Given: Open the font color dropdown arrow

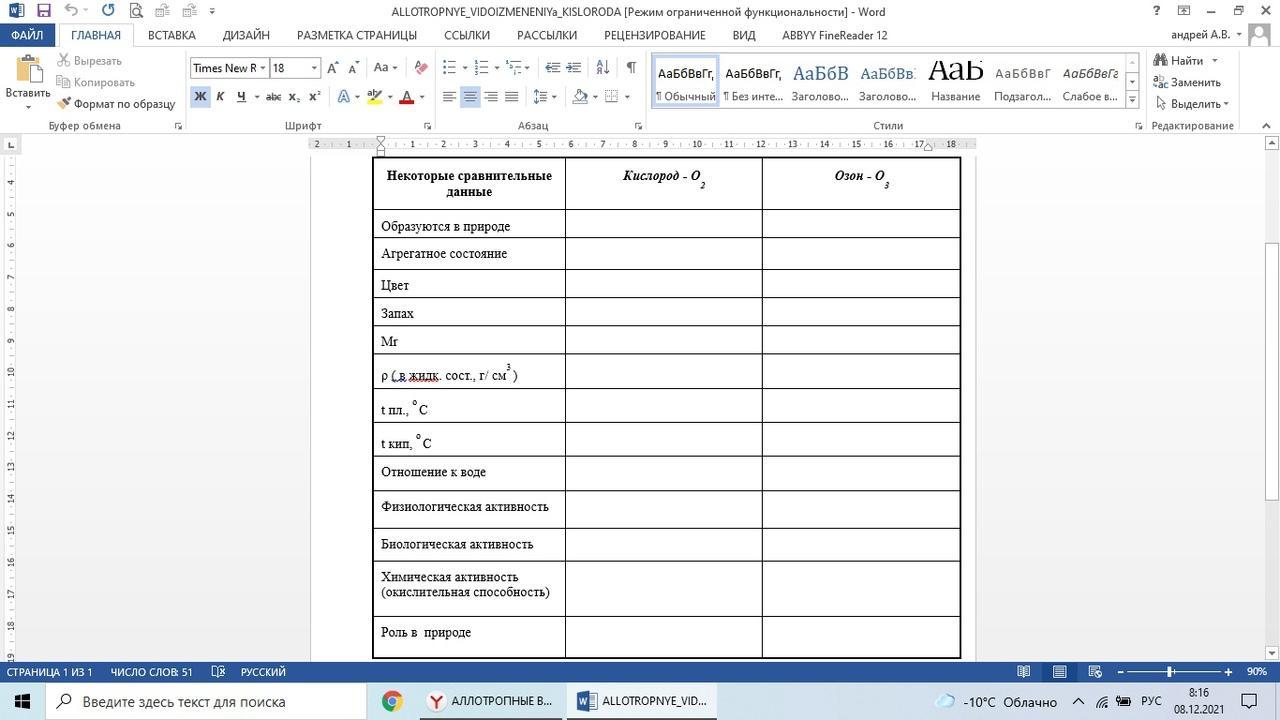Looking at the screenshot, I should point(421,97).
